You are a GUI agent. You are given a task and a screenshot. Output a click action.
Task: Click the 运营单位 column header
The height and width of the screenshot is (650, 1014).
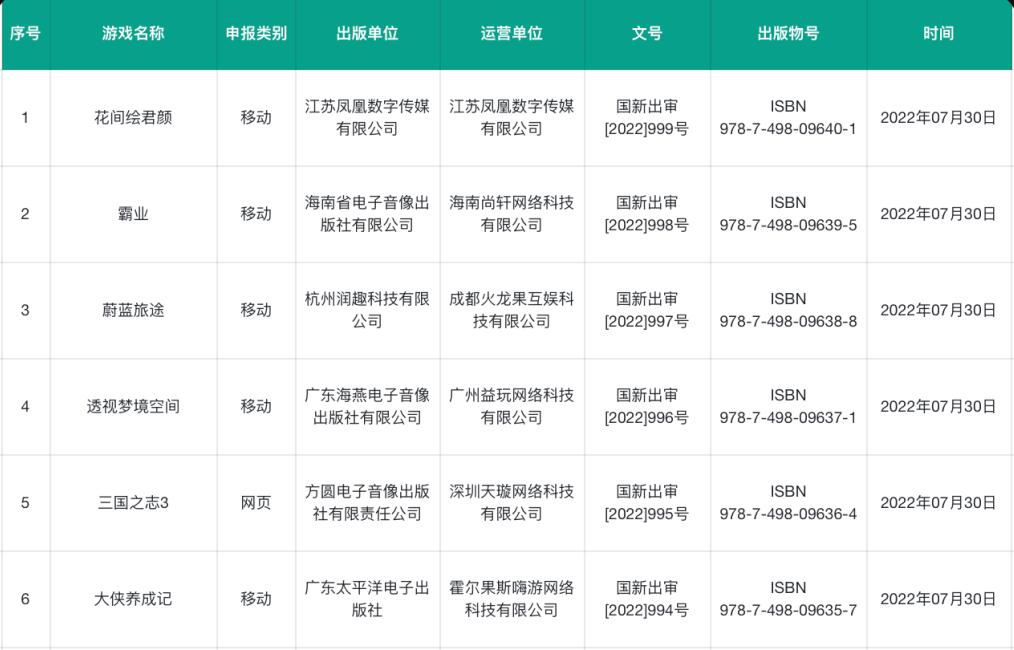click(512, 33)
